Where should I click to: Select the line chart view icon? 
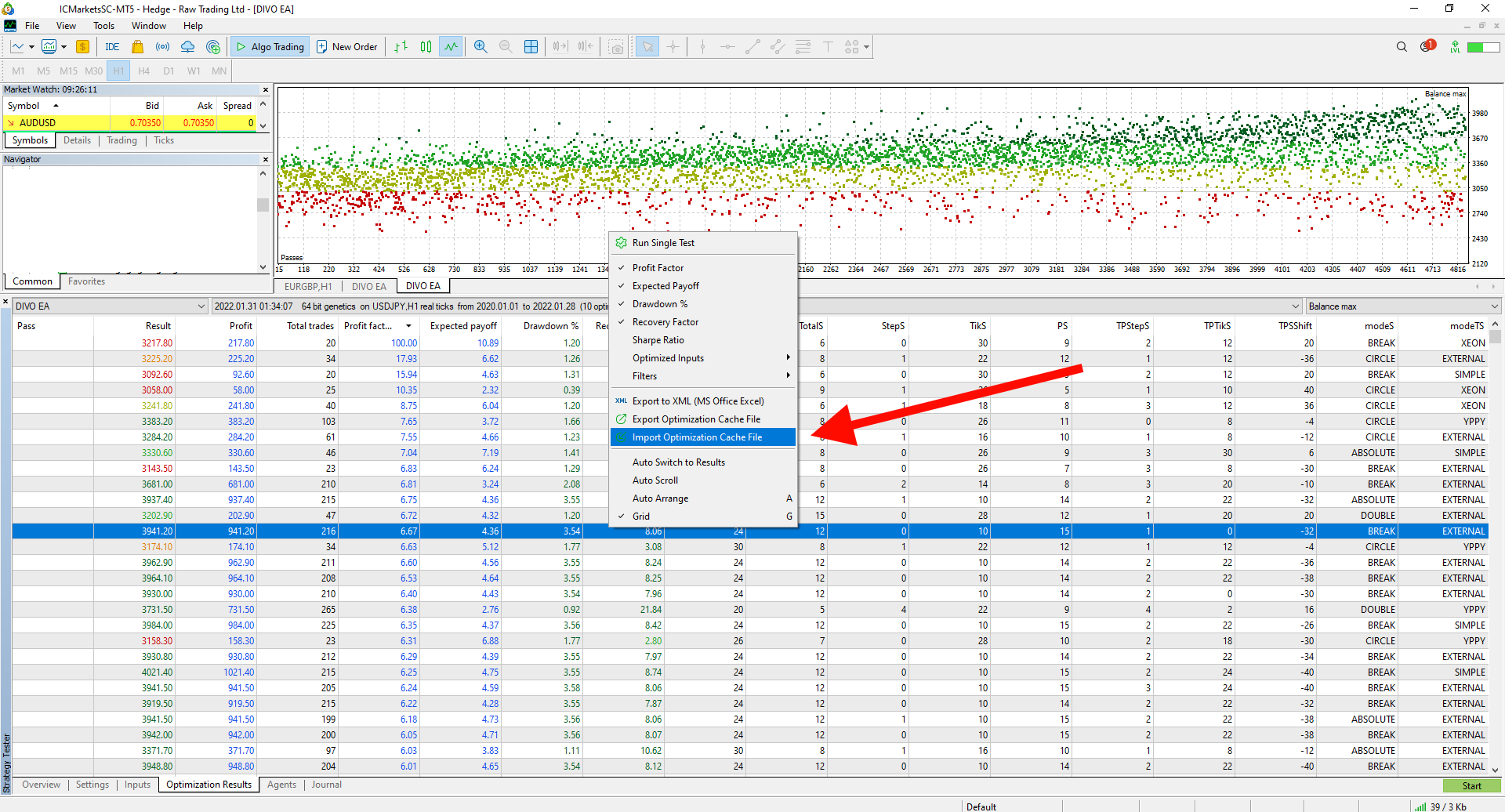pyautogui.click(x=451, y=47)
